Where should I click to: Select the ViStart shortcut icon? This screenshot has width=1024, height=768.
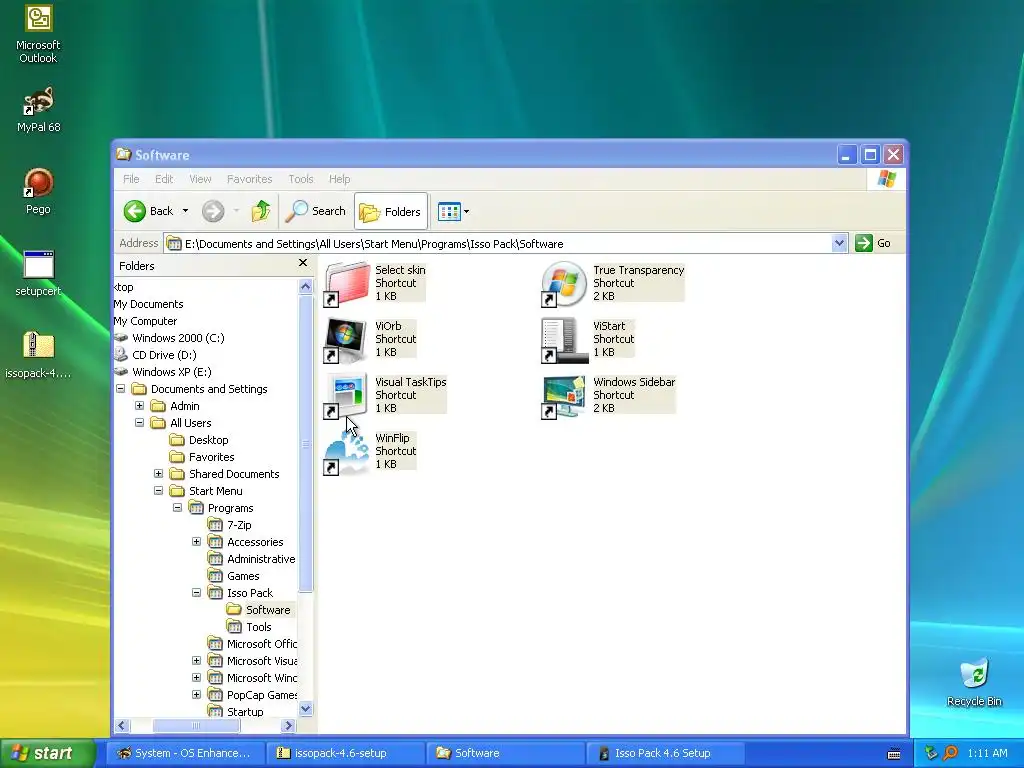pos(564,340)
